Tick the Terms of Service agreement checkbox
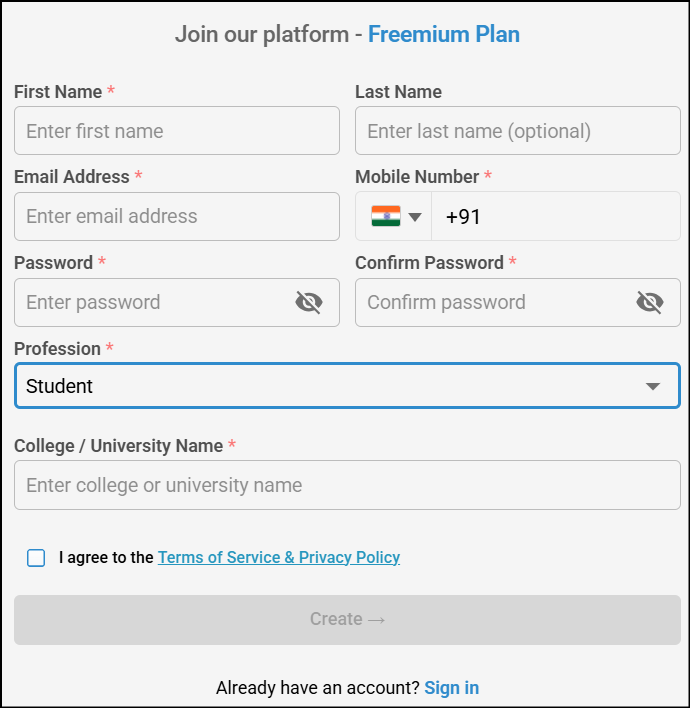Viewport: 690px width, 708px height. [36, 558]
